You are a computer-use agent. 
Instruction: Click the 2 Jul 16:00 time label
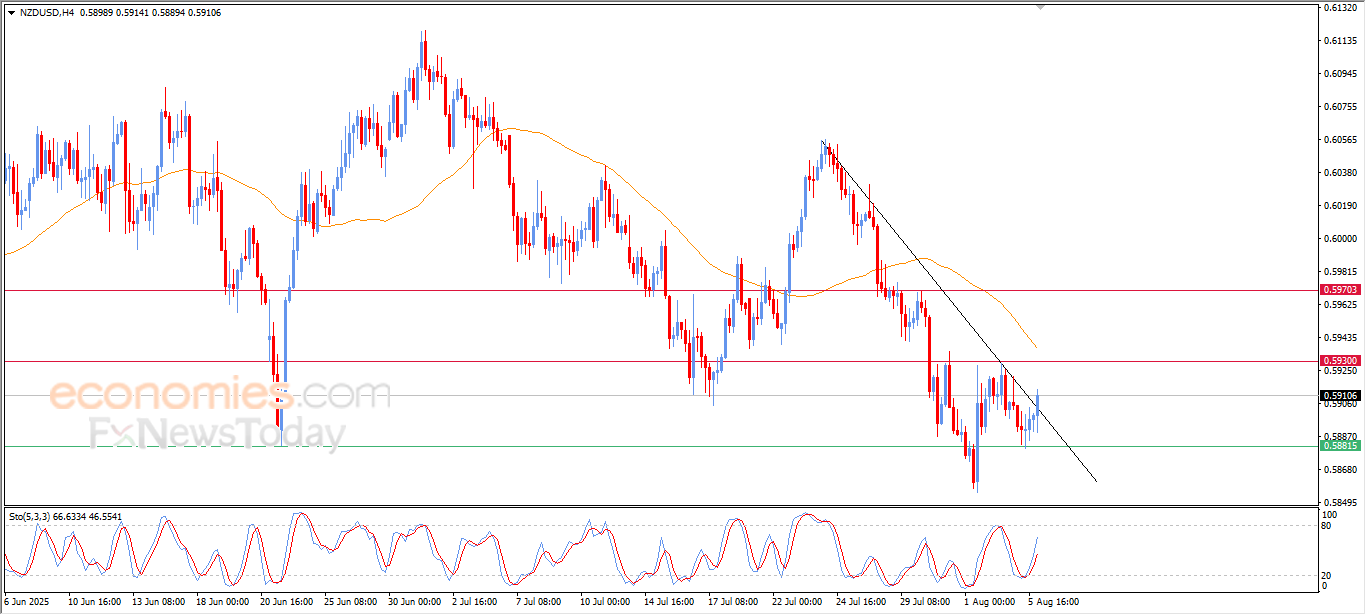477,602
